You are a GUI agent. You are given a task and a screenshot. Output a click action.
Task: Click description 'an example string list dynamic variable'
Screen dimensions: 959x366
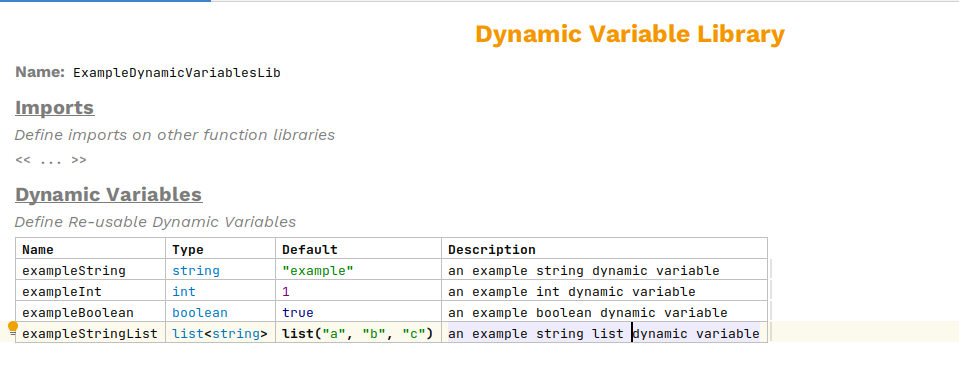coord(604,333)
